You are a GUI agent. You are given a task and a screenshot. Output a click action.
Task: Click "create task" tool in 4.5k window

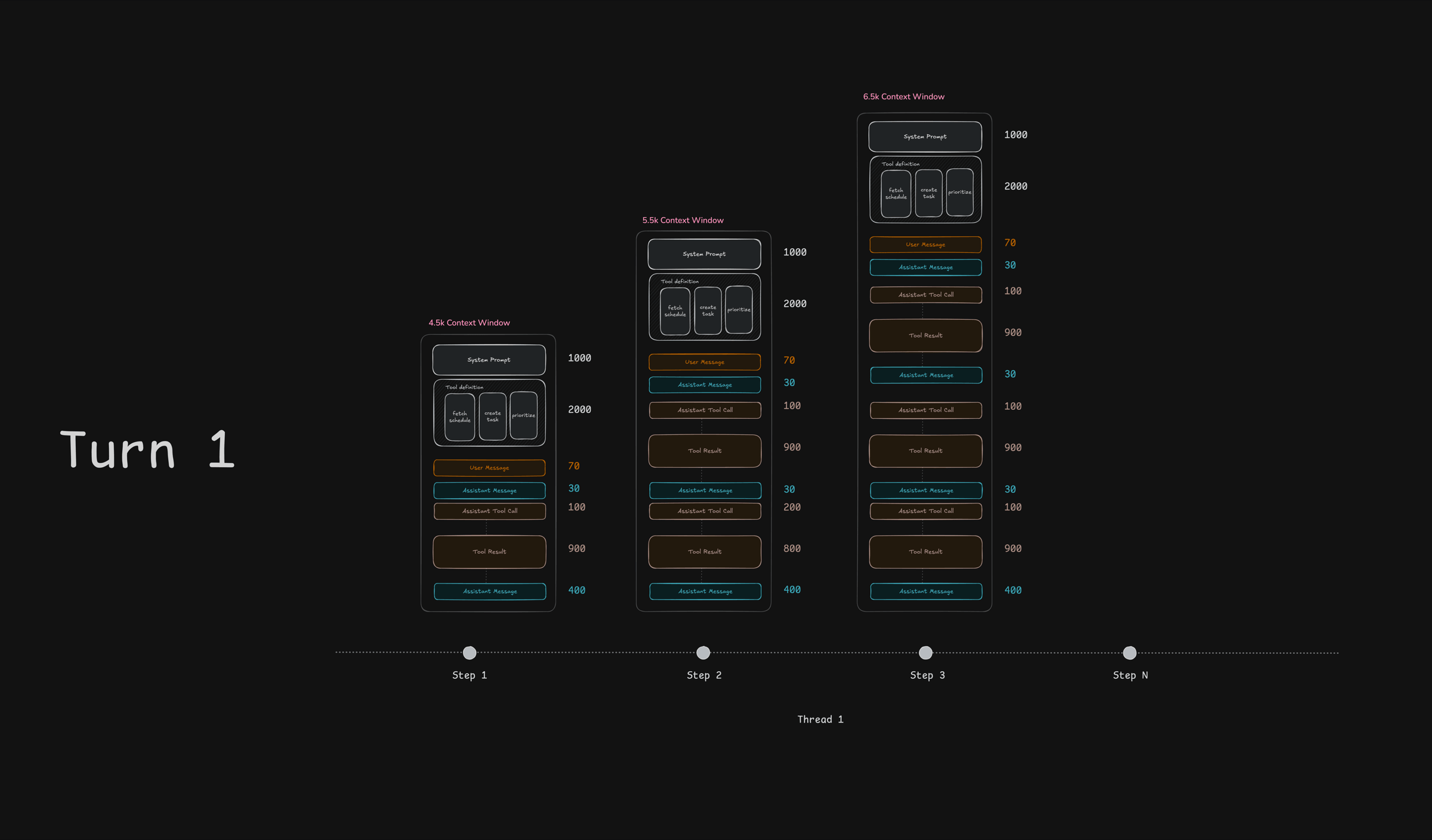click(x=492, y=416)
